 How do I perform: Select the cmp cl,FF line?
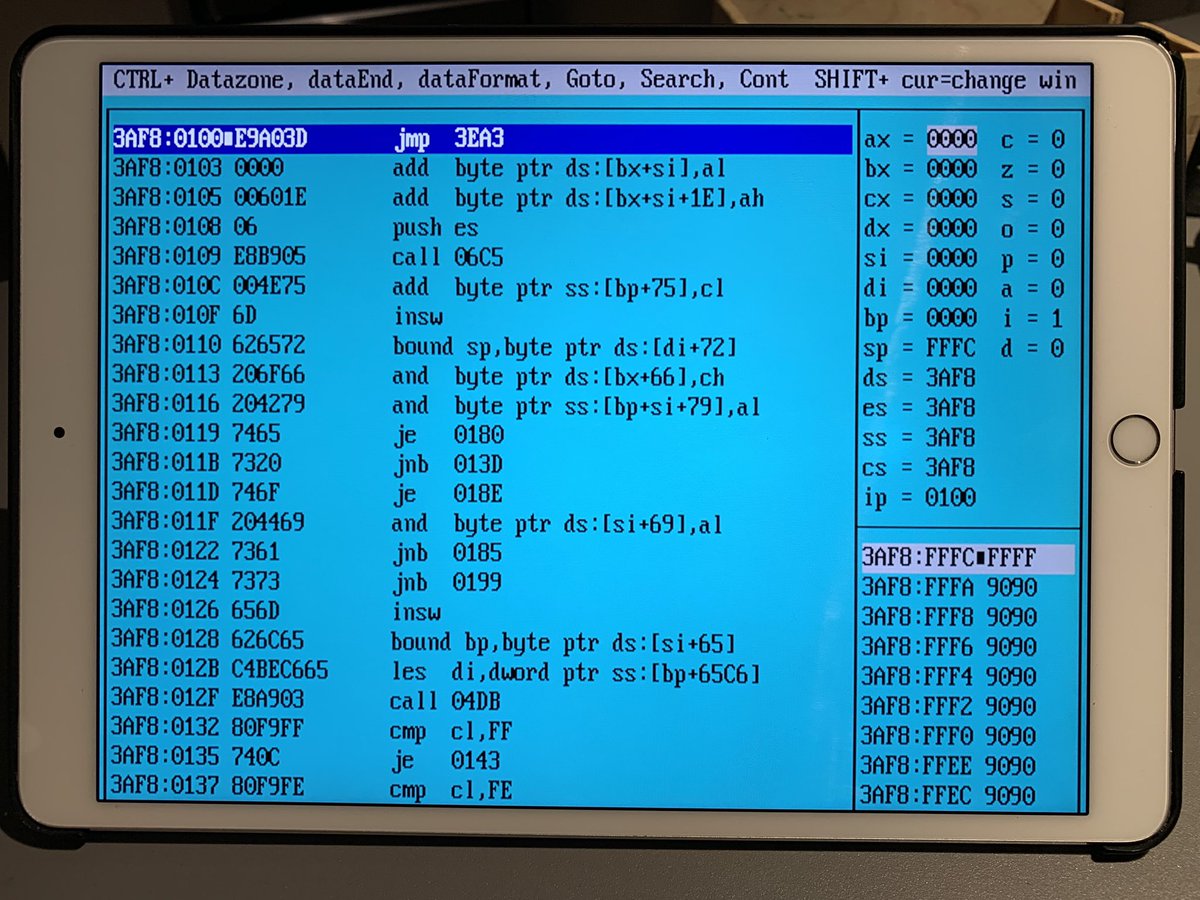click(312, 731)
